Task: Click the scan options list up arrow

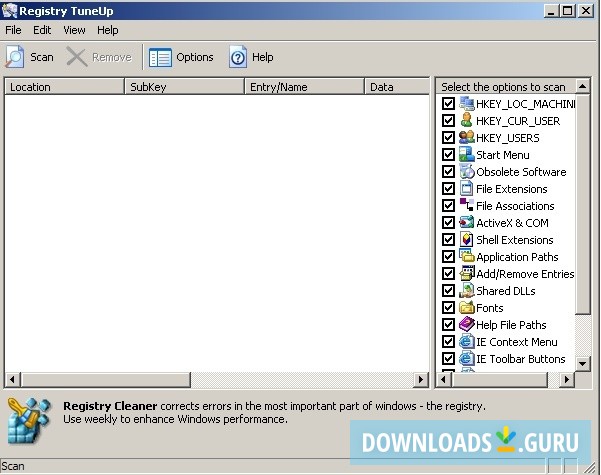Action: [x=583, y=86]
